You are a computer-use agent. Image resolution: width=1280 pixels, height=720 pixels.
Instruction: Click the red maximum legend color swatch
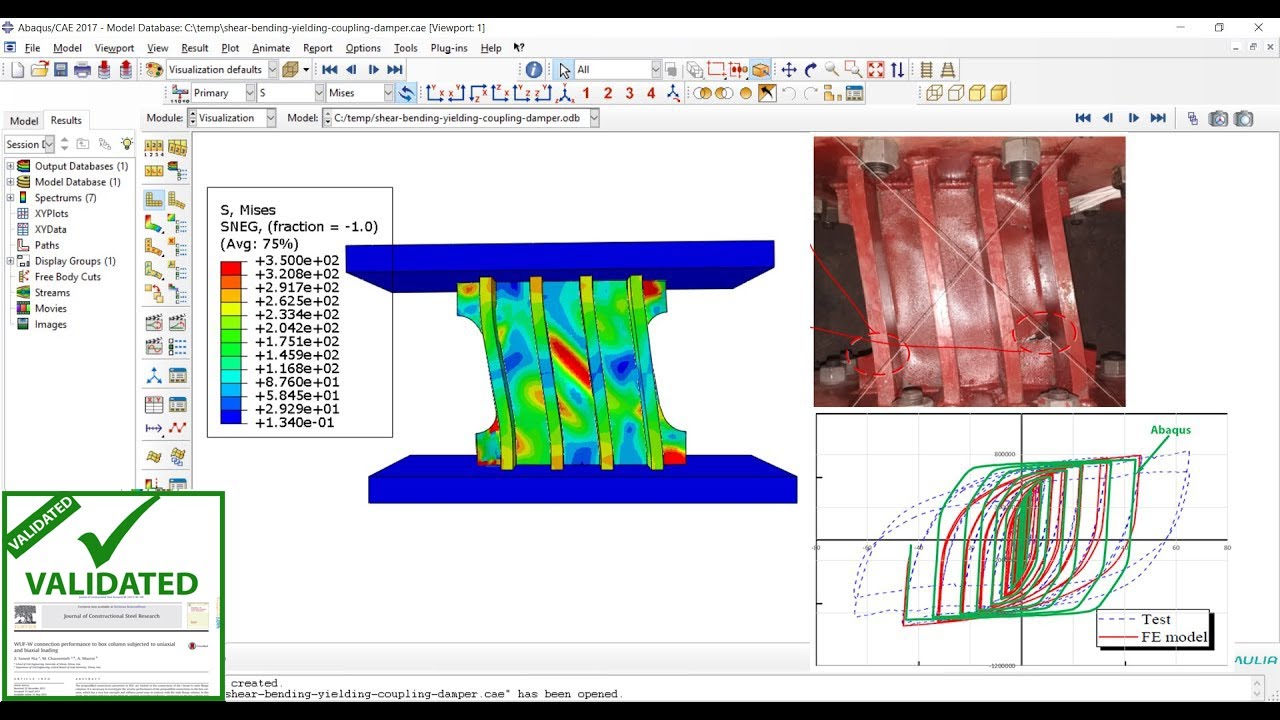pos(232,267)
